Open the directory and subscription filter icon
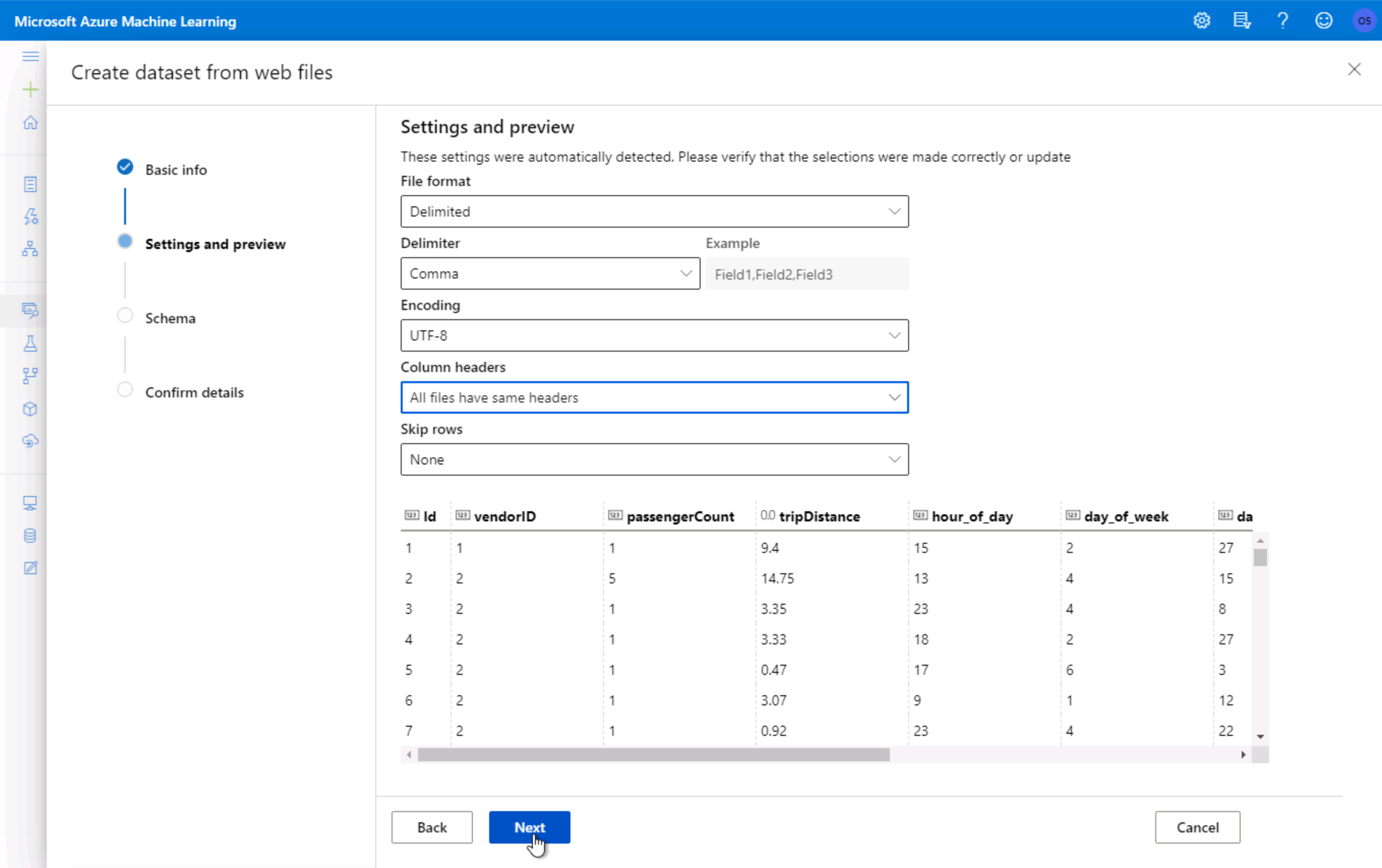The height and width of the screenshot is (868, 1382). point(1241,21)
